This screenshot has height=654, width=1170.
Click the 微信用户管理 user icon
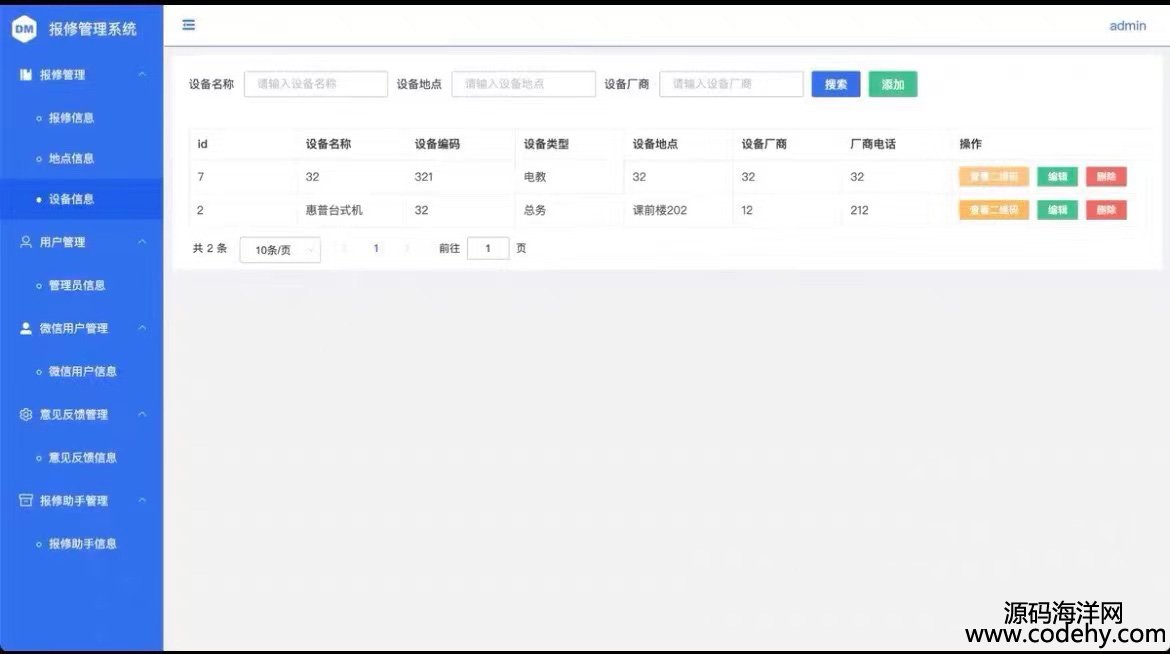(x=26, y=328)
